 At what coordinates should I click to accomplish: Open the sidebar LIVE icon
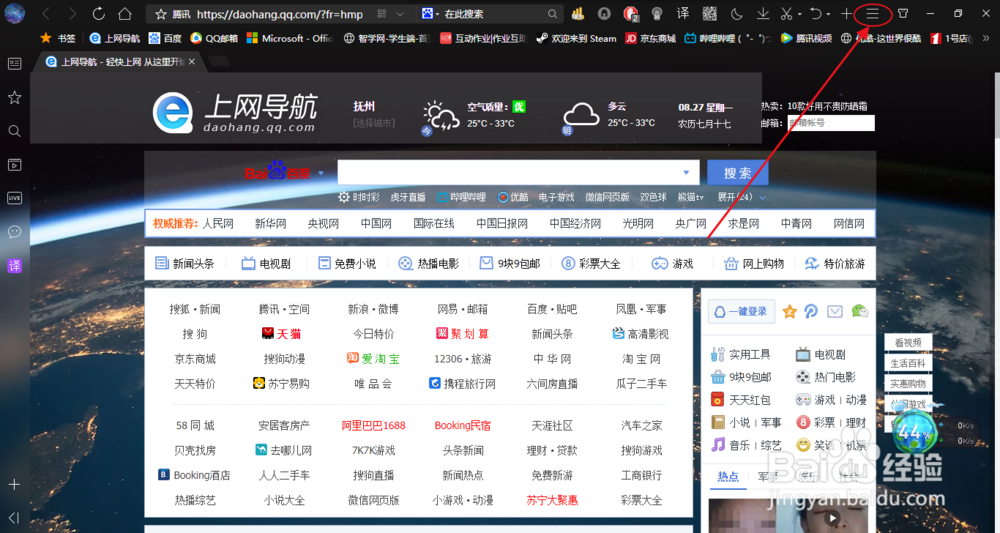tap(14, 198)
